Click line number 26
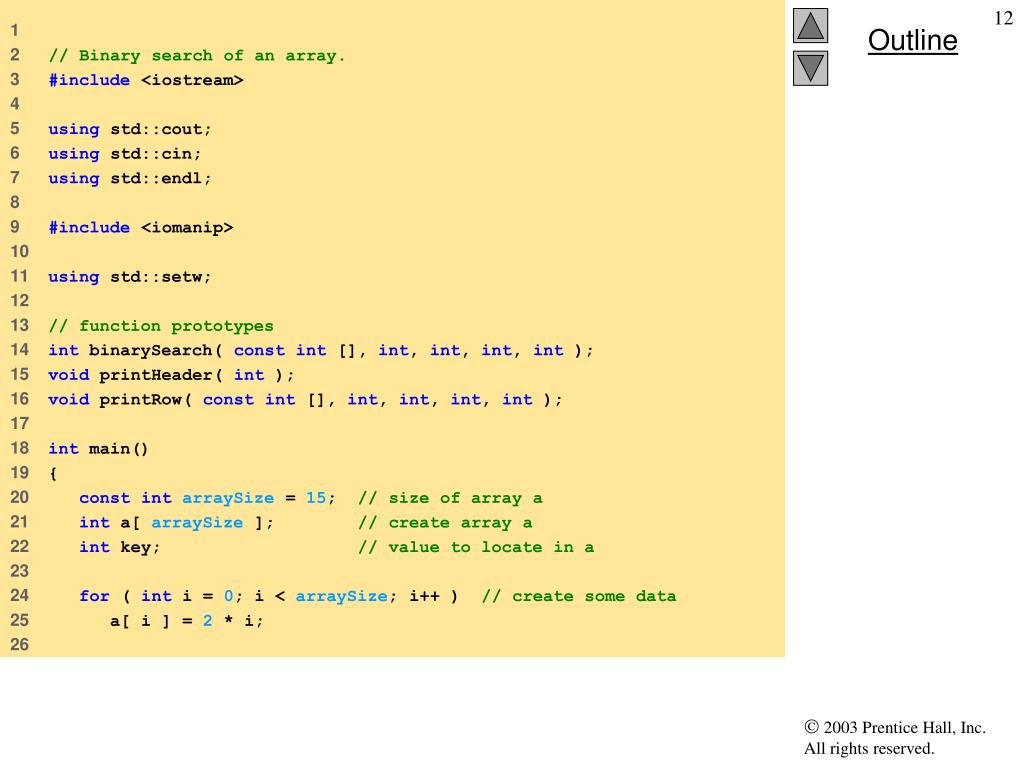 click(20, 645)
